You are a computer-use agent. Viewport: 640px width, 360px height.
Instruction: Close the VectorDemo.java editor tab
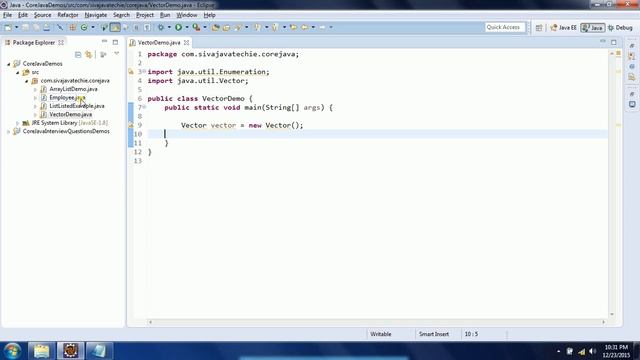pos(187,42)
